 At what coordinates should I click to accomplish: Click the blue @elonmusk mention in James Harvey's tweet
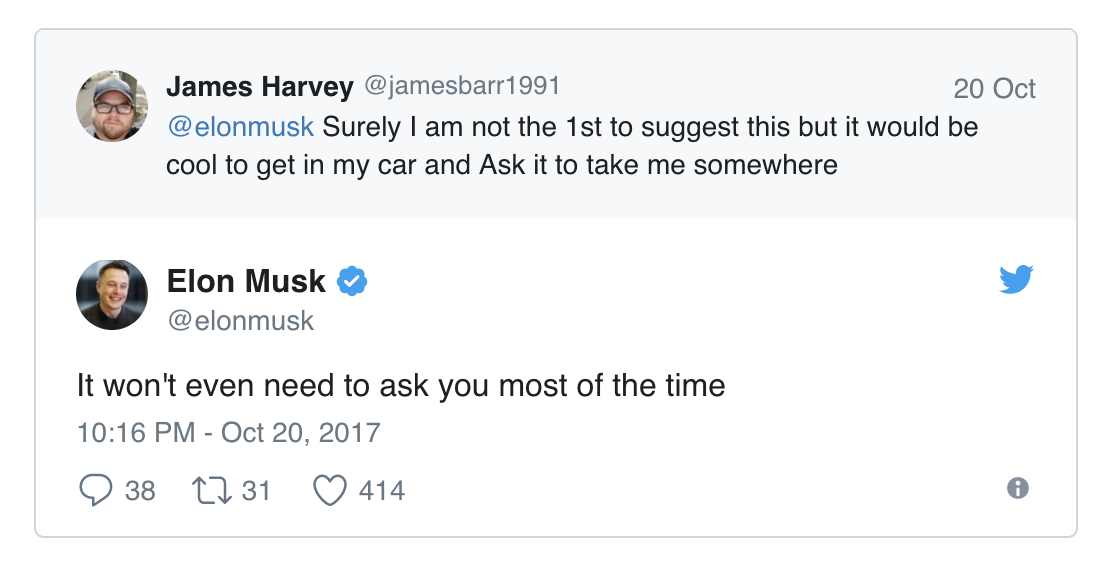click(240, 127)
